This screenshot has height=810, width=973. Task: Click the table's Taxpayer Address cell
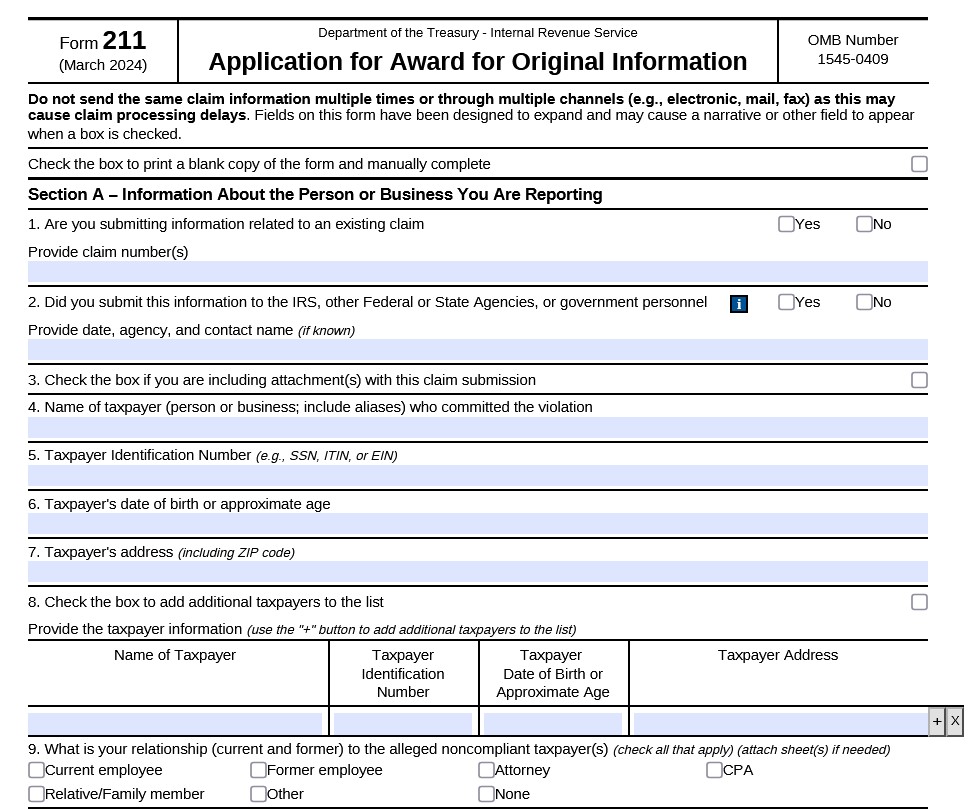(x=781, y=724)
